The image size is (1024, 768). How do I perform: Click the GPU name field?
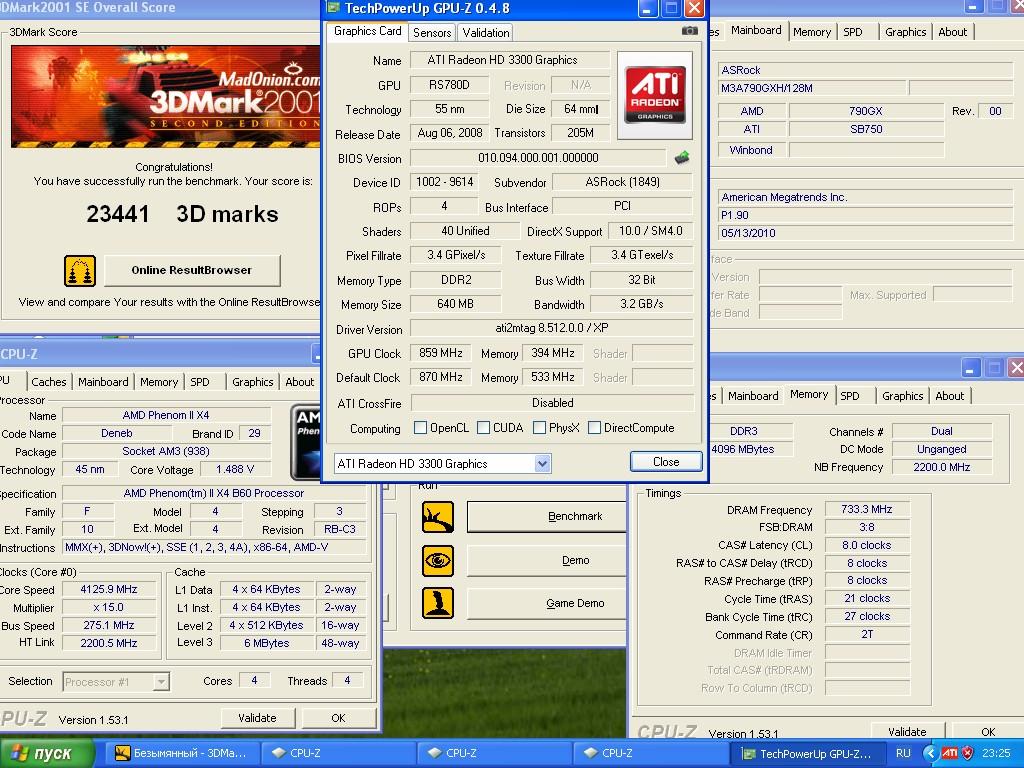pyautogui.click(x=509, y=60)
